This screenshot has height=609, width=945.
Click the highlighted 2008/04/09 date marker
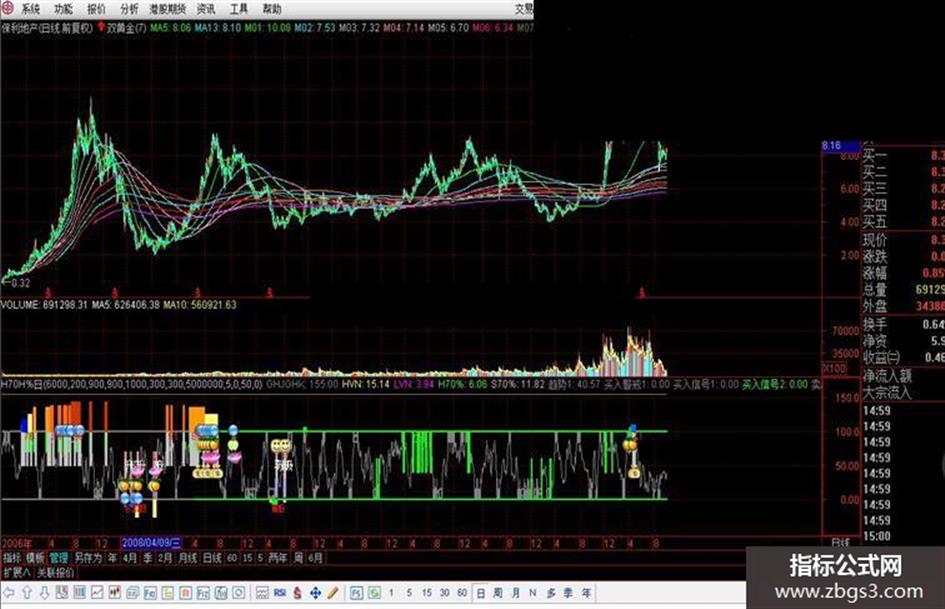(151, 543)
